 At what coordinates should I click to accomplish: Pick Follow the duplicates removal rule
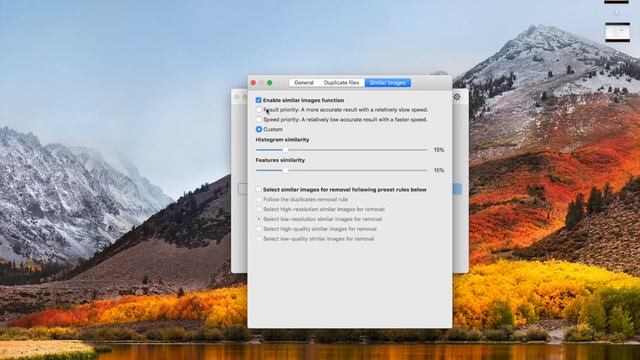click(x=259, y=200)
